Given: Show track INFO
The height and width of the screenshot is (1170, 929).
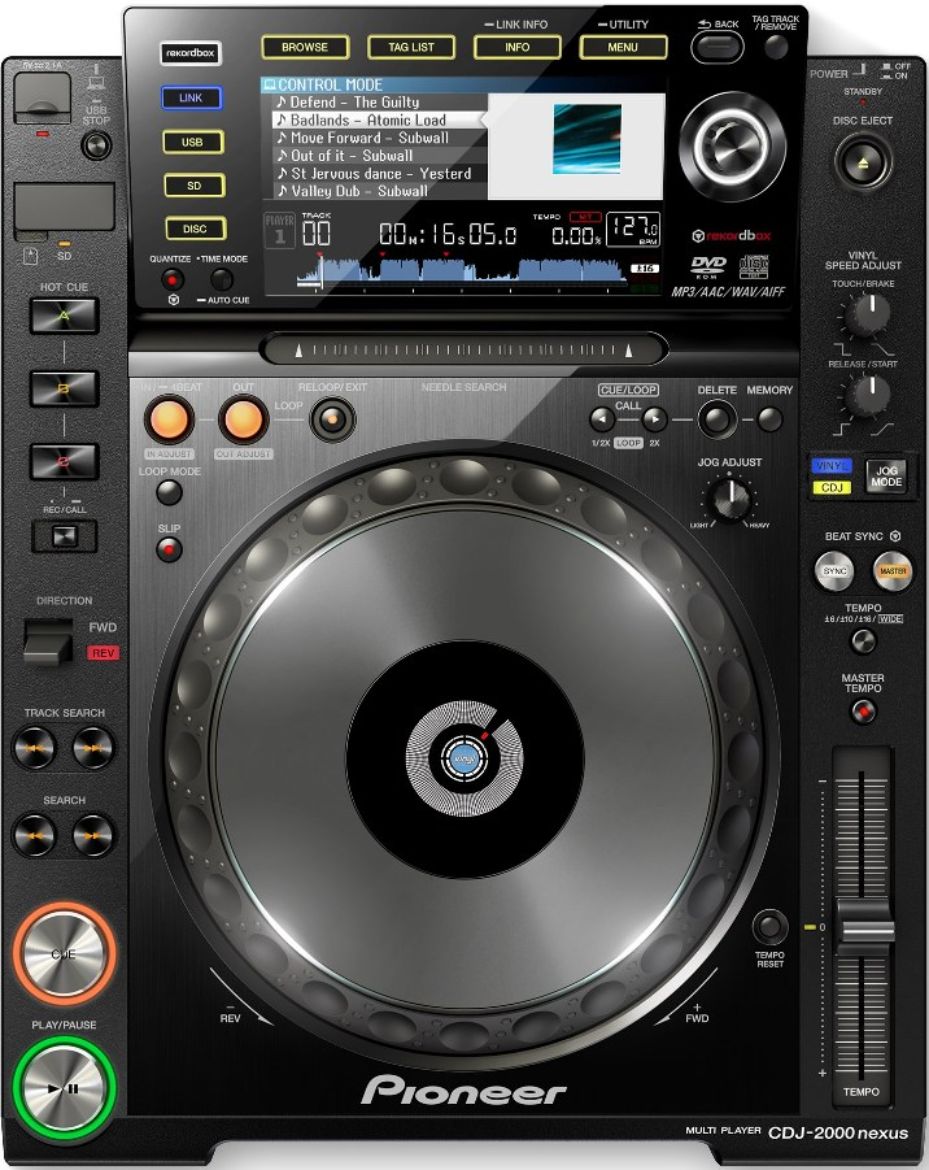Looking at the screenshot, I should [x=517, y=47].
